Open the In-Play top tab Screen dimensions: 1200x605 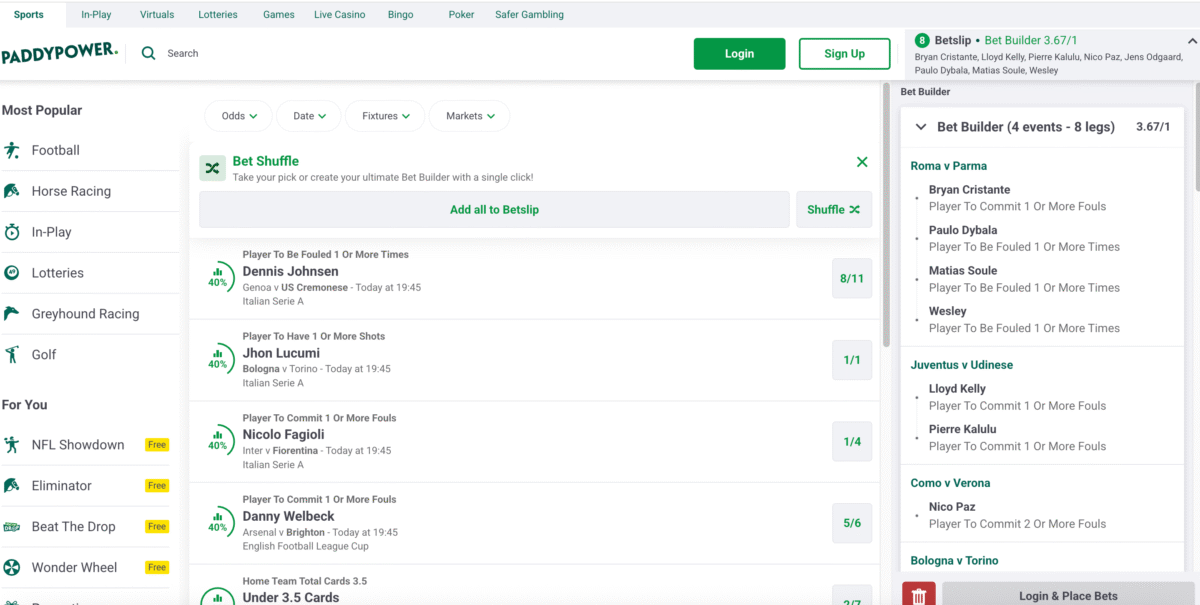[x=96, y=15]
